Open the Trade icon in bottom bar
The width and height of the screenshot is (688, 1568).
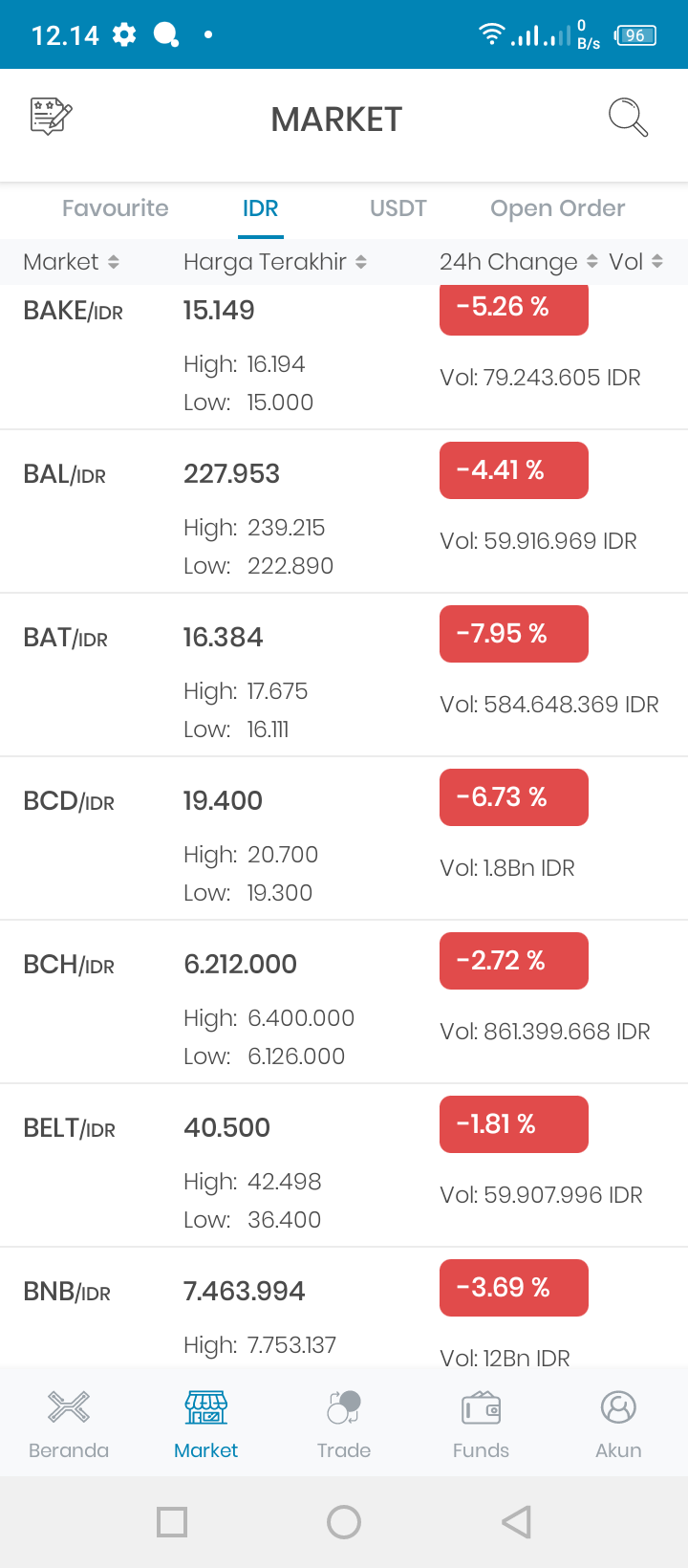(344, 1407)
